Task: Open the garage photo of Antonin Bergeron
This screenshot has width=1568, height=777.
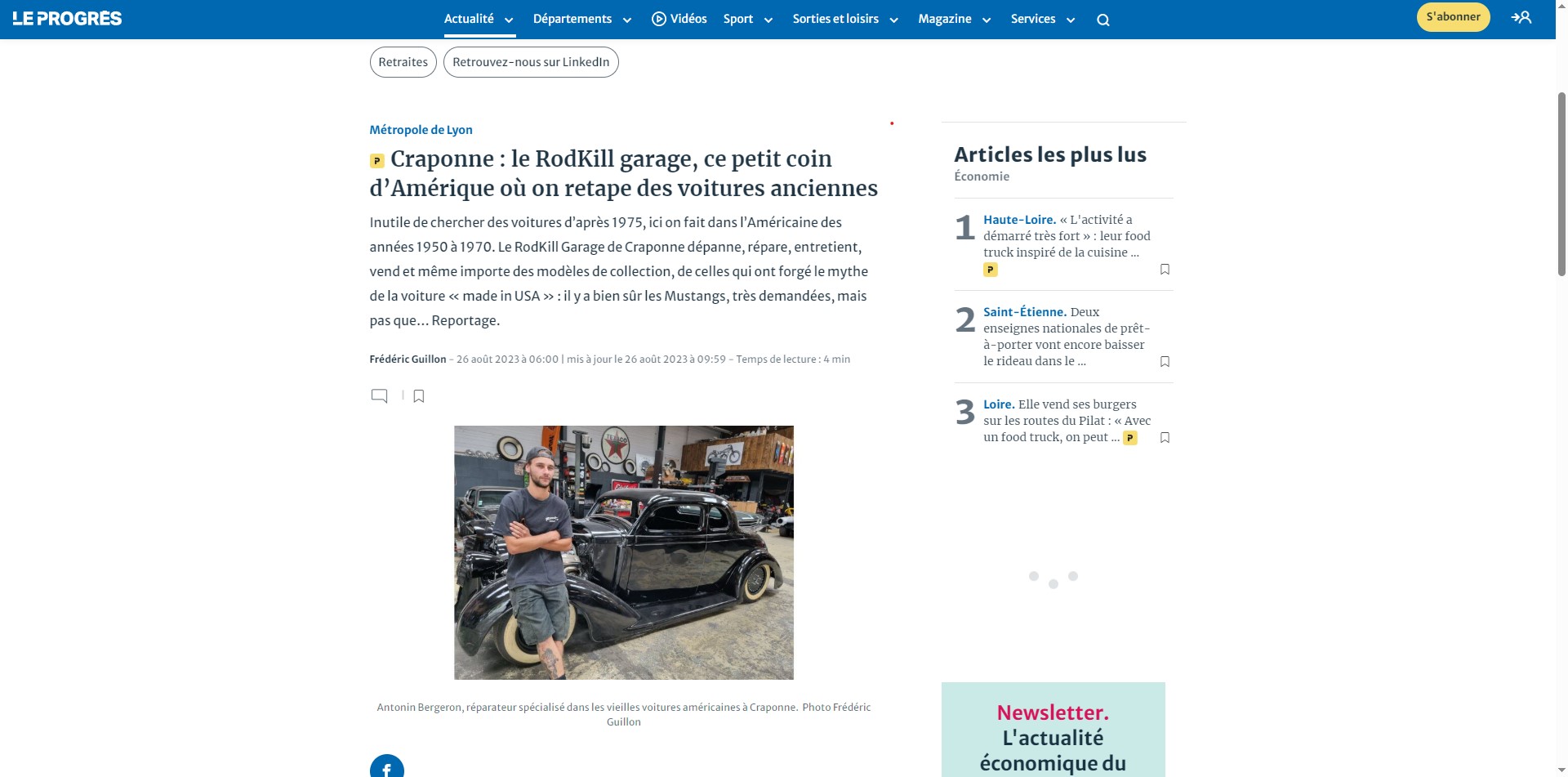Action: [623, 552]
